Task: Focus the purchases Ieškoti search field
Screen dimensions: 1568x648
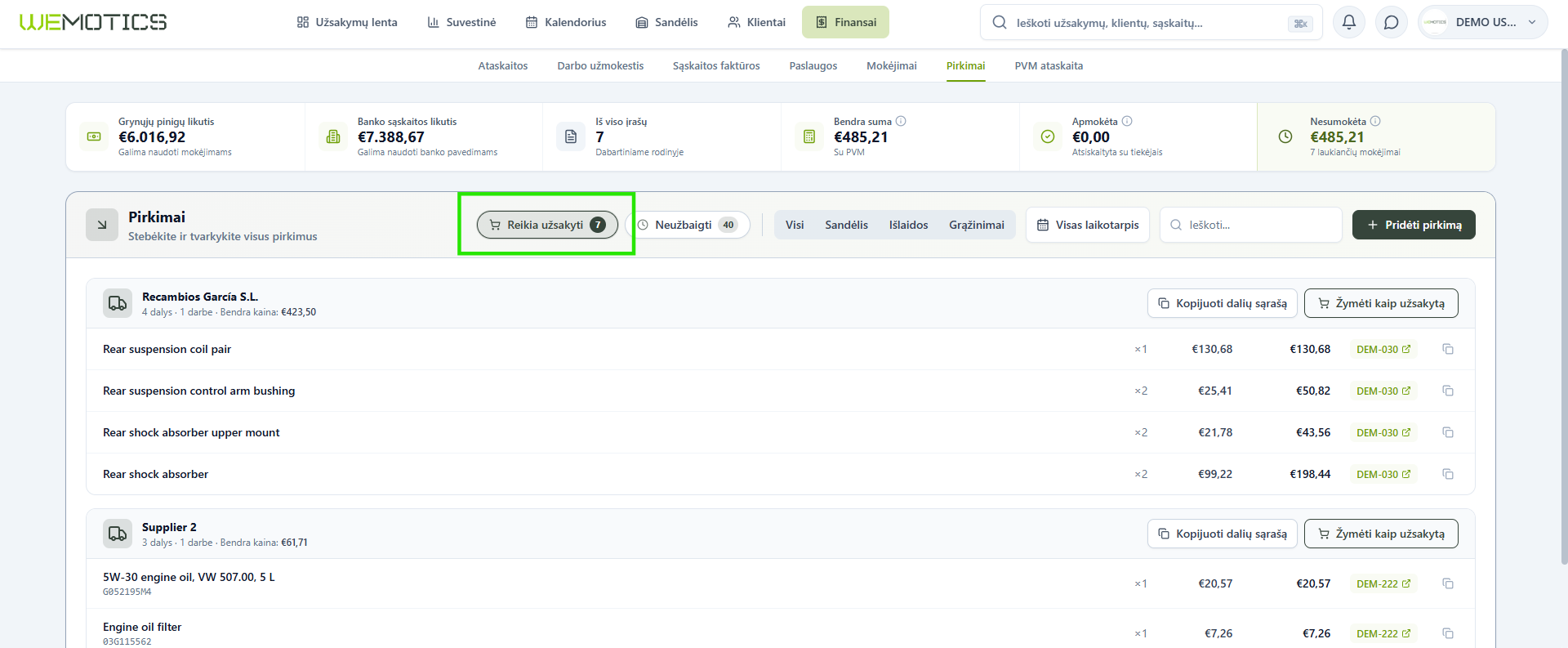Action: (x=1251, y=225)
